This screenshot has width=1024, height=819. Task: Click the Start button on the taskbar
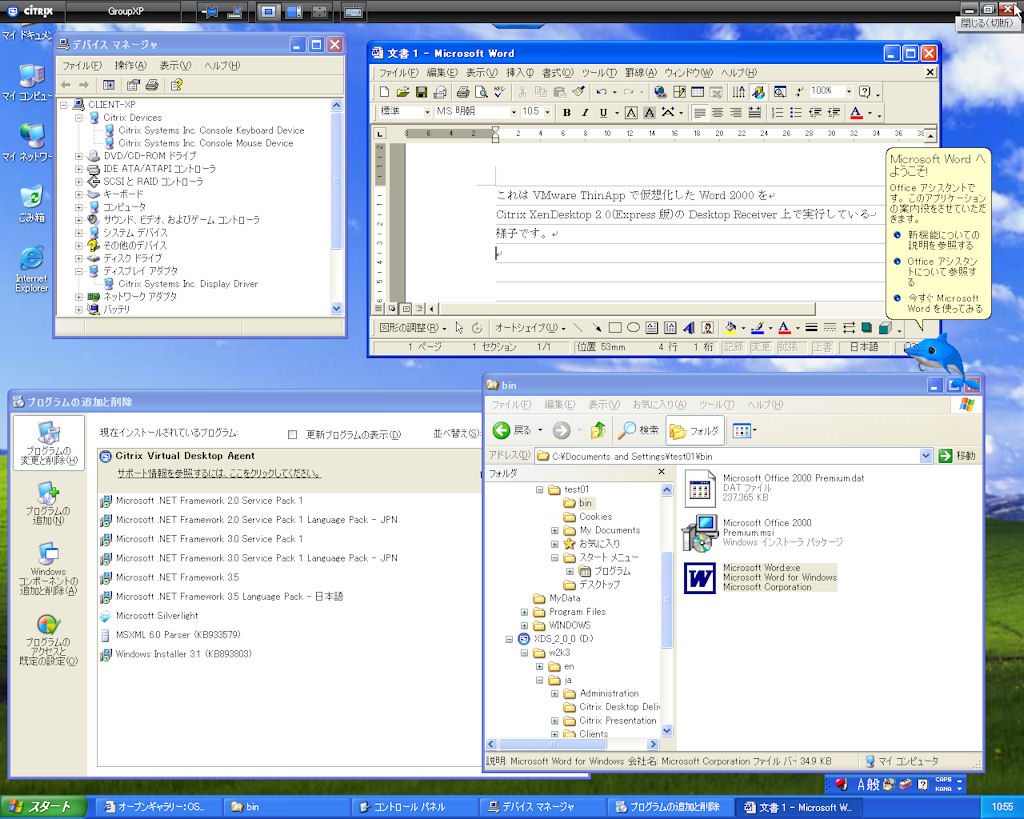[43, 807]
